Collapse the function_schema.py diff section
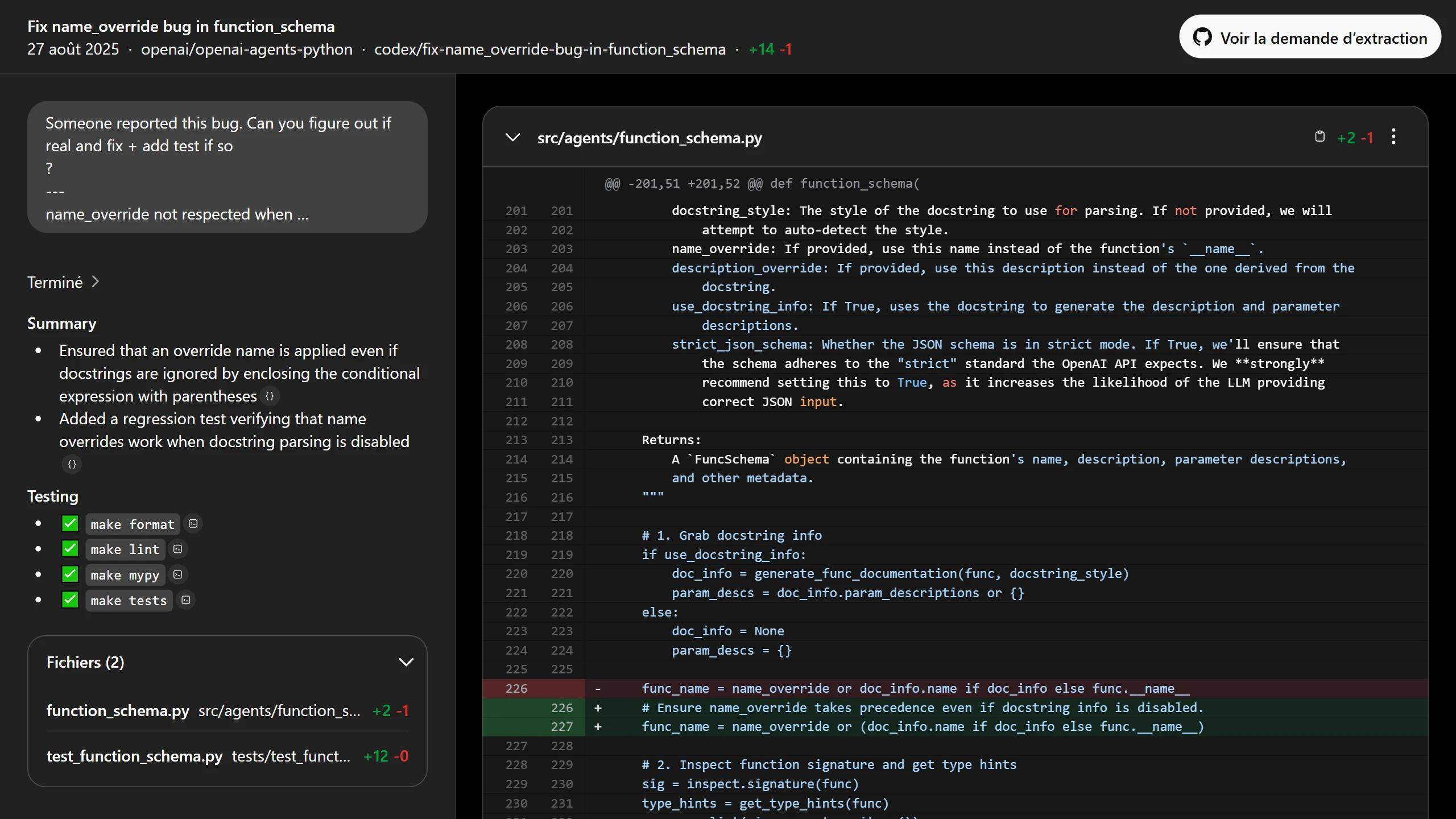This screenshot has width=1456, height=819. [512, 138]
